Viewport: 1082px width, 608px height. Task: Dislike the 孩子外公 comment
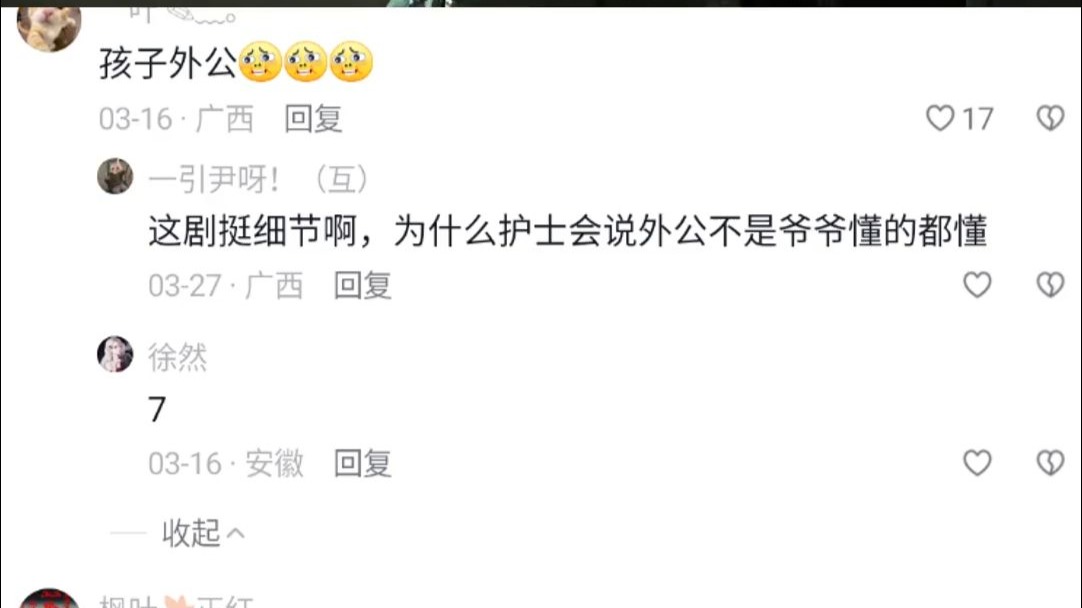pos(1050,118)
